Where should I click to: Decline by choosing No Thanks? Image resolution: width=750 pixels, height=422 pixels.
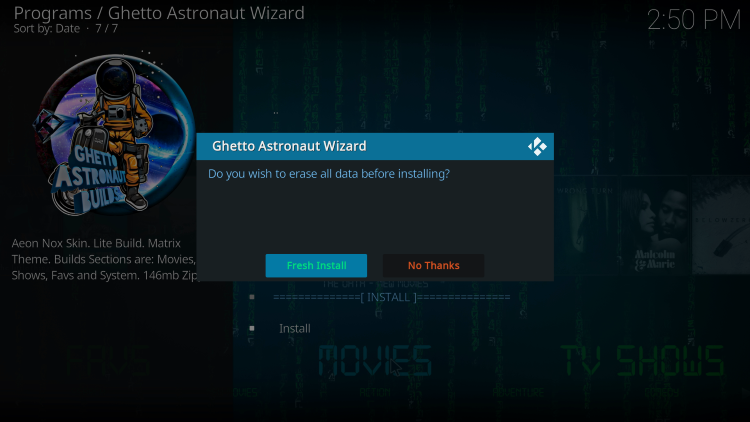tap(433, 266)
